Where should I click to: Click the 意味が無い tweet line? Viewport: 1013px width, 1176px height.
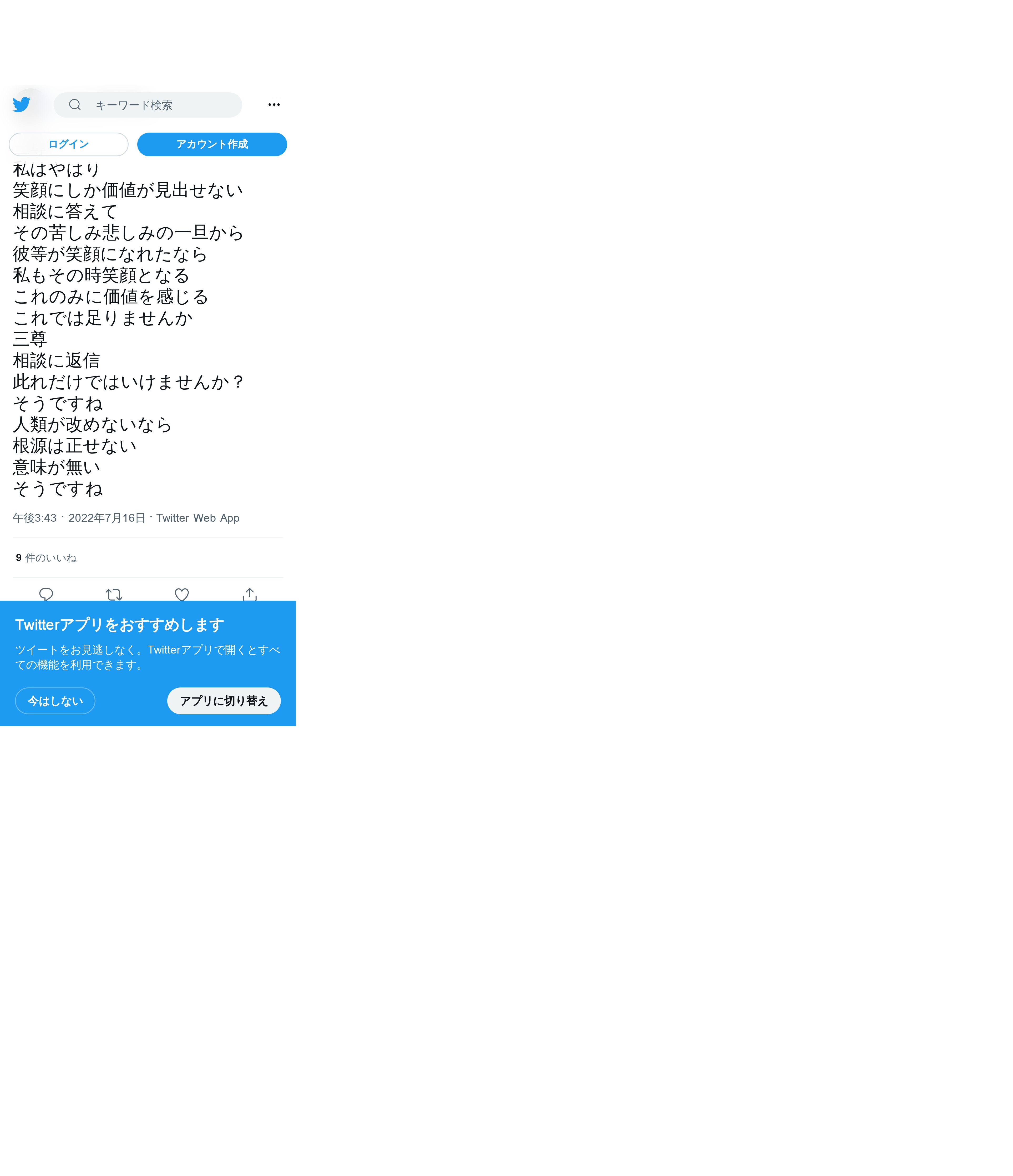(57, 467)
